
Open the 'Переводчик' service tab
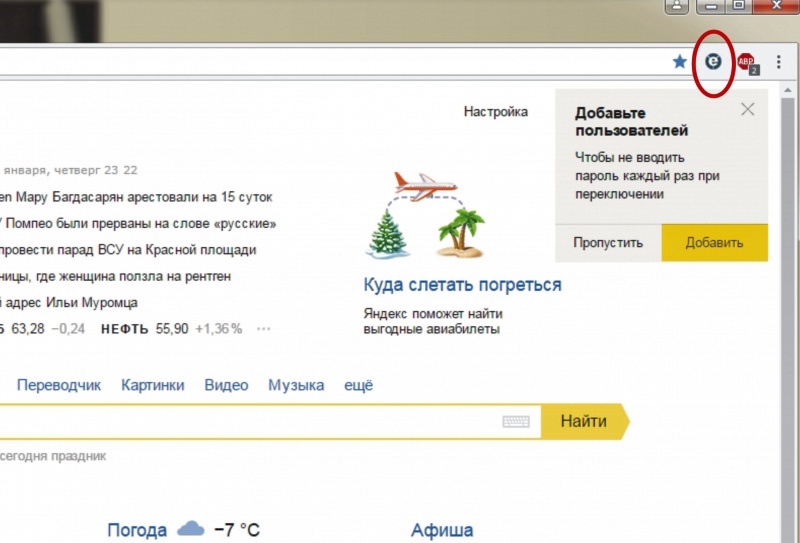point(59,385)
